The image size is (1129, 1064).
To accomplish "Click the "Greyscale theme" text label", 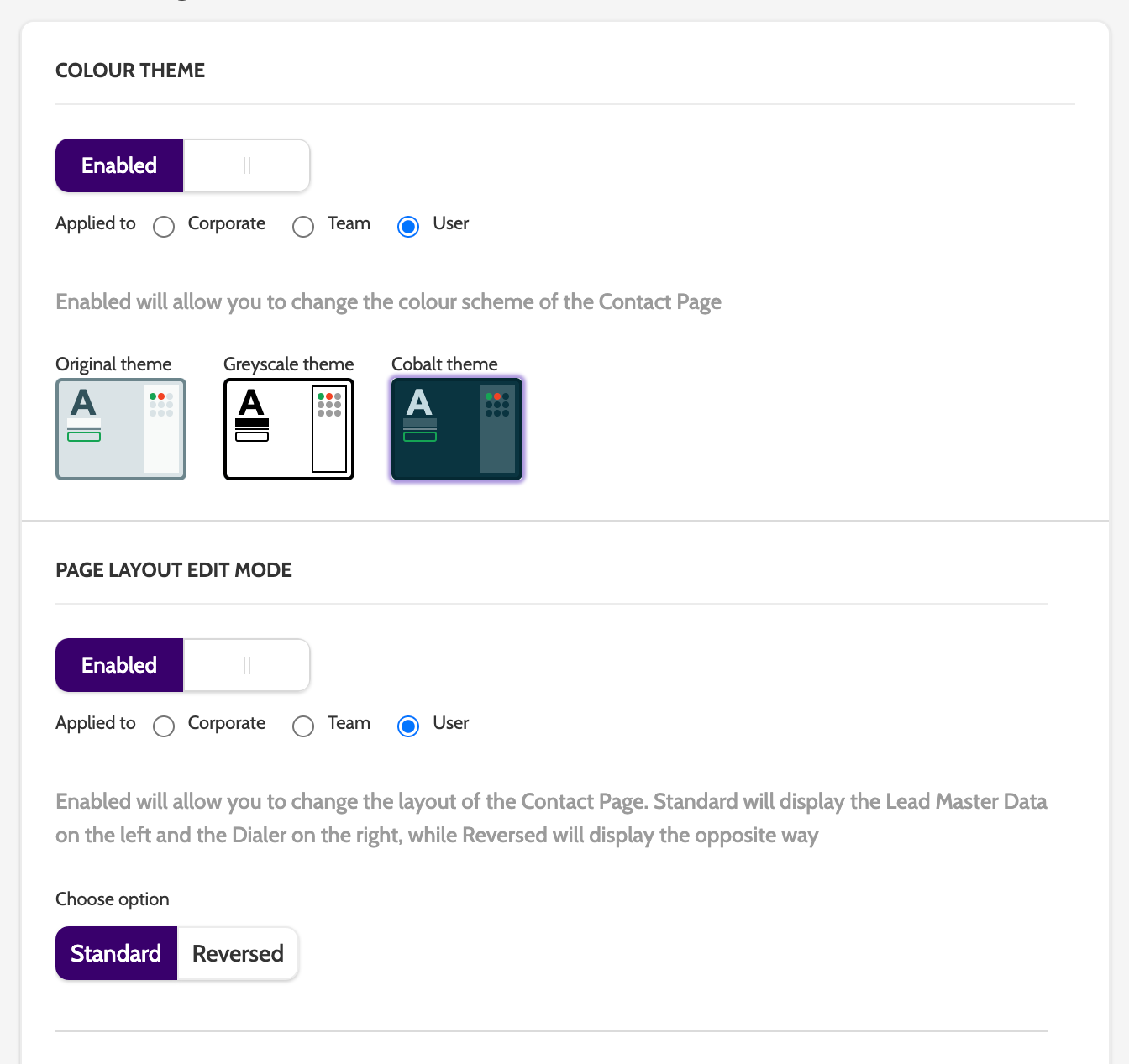I will coord(288,364).
